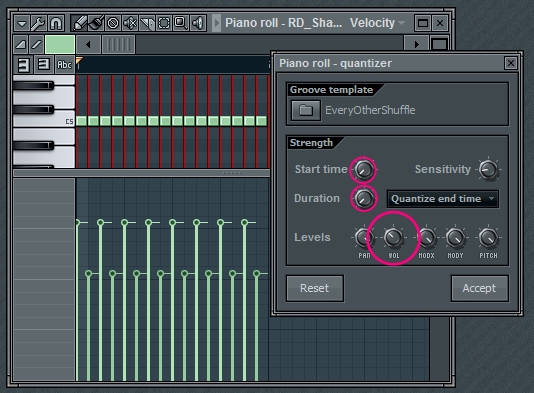Toggle the slide triangle note option
The image size is (534, 393).
[21, 44]
